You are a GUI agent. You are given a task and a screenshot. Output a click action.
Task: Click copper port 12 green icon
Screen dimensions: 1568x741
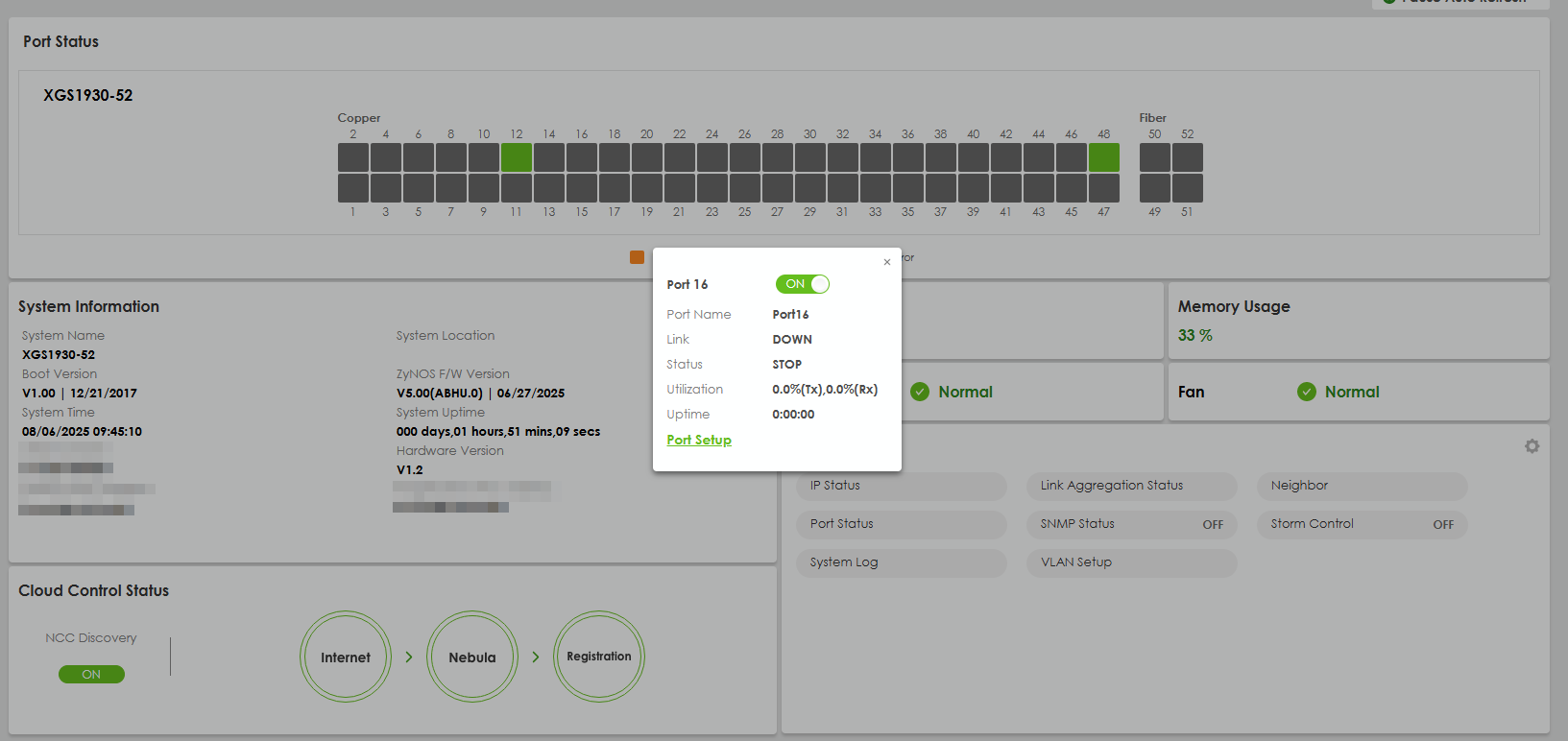click(517, 157)
